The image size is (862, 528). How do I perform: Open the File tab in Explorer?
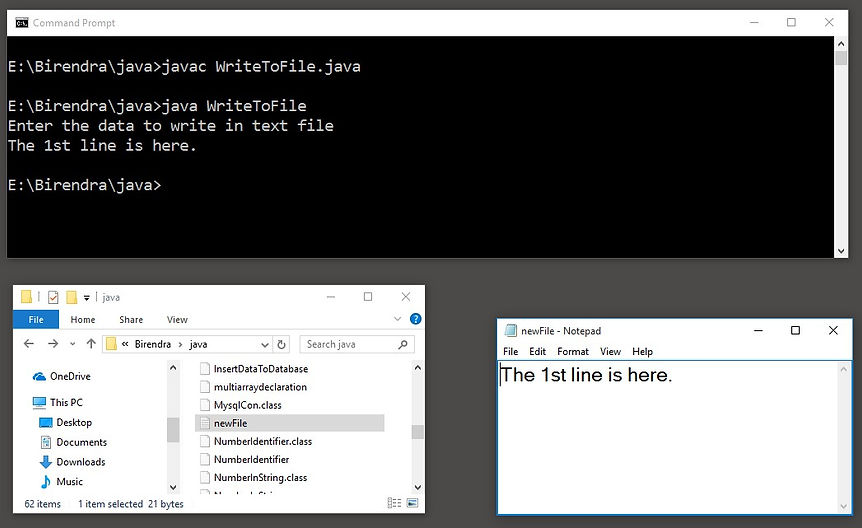(36, 320)
